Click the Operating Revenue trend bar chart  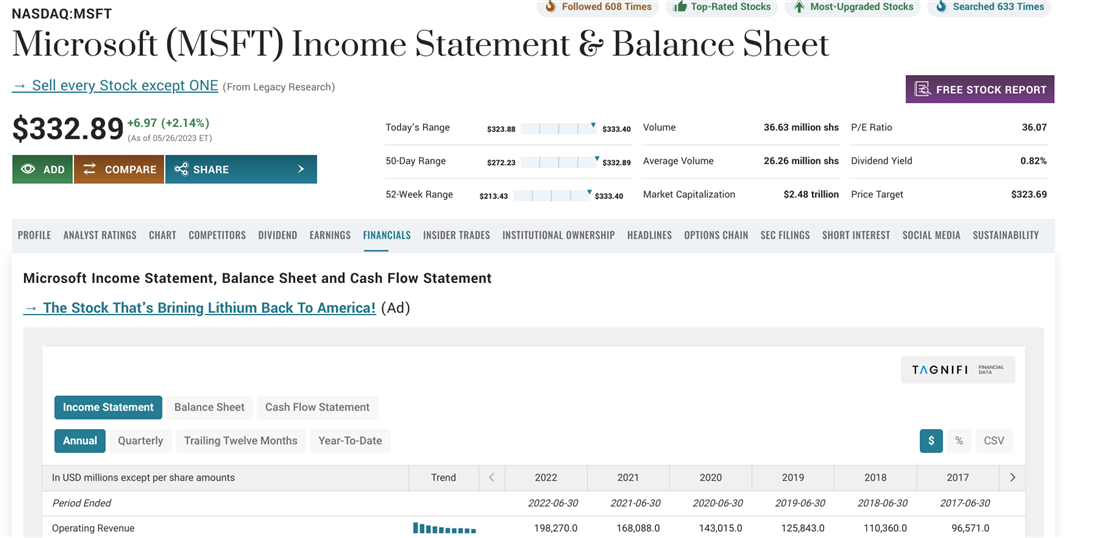[444, 528]
